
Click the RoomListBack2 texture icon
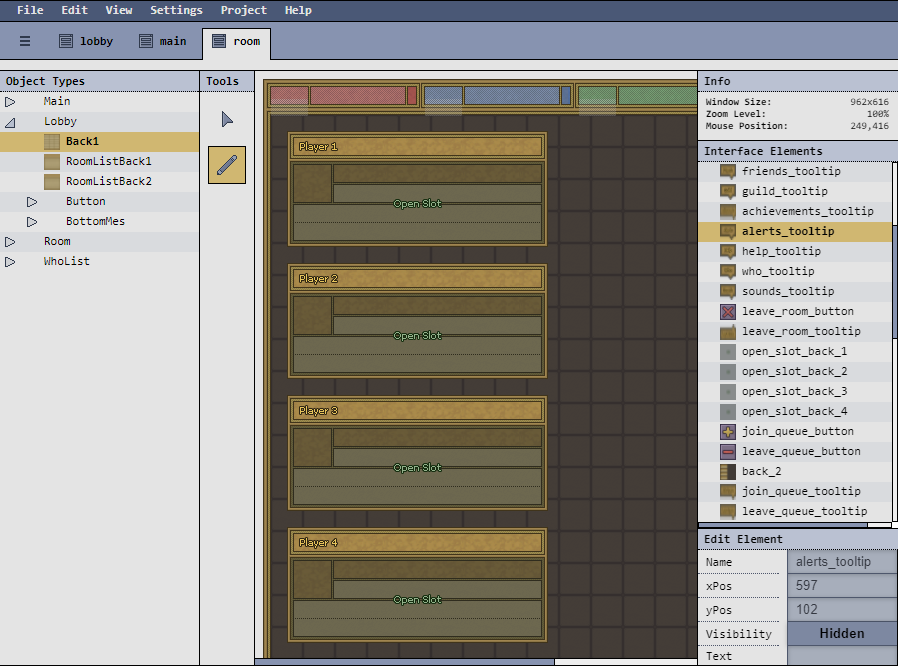click(52, 182)
